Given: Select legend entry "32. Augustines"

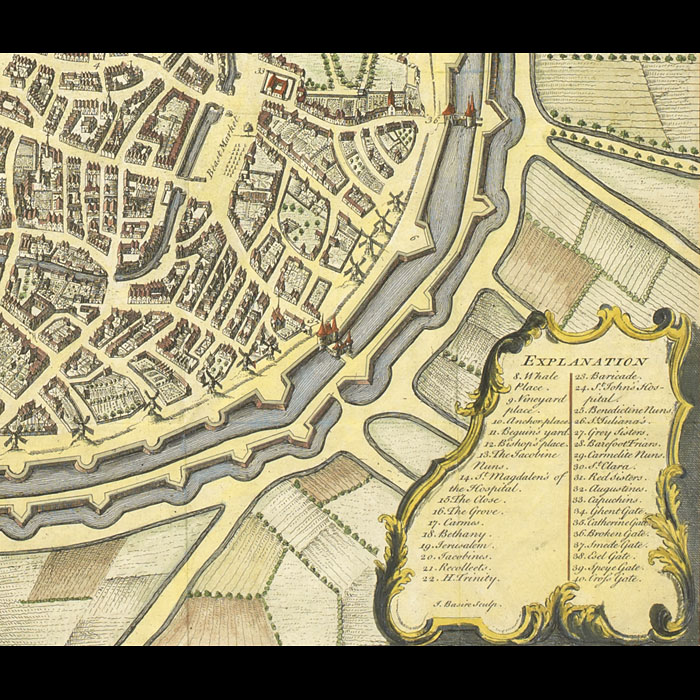Looking at the screenshot, I should 610,489.
